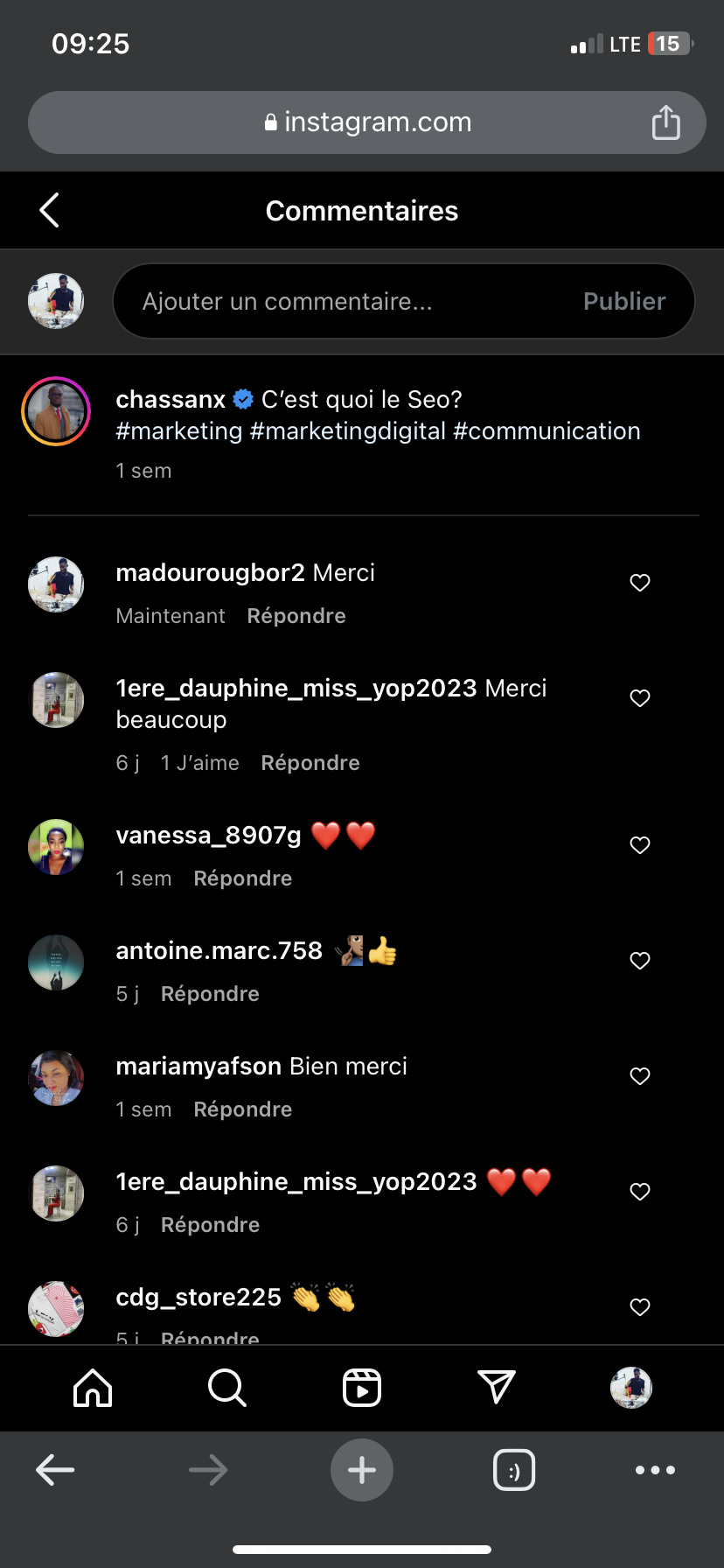Like mariamyafson's comment

point(640,1076)
